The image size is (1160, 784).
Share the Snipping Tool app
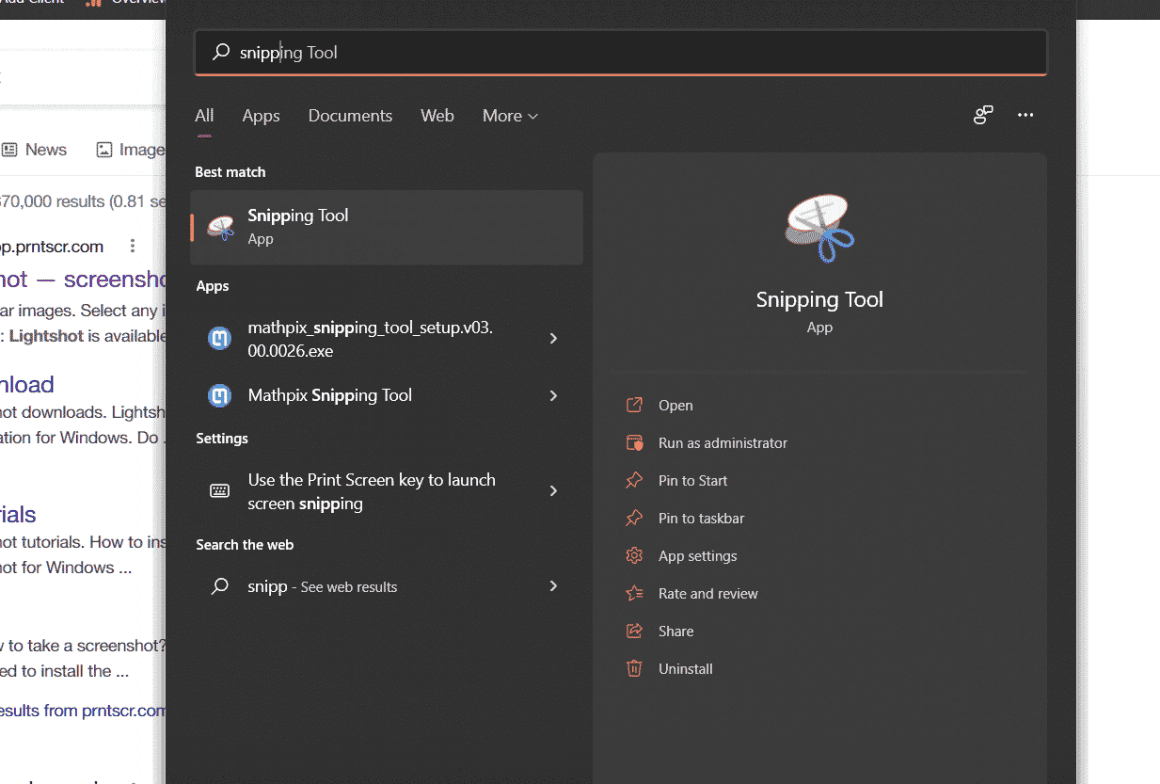pos(676,631)
